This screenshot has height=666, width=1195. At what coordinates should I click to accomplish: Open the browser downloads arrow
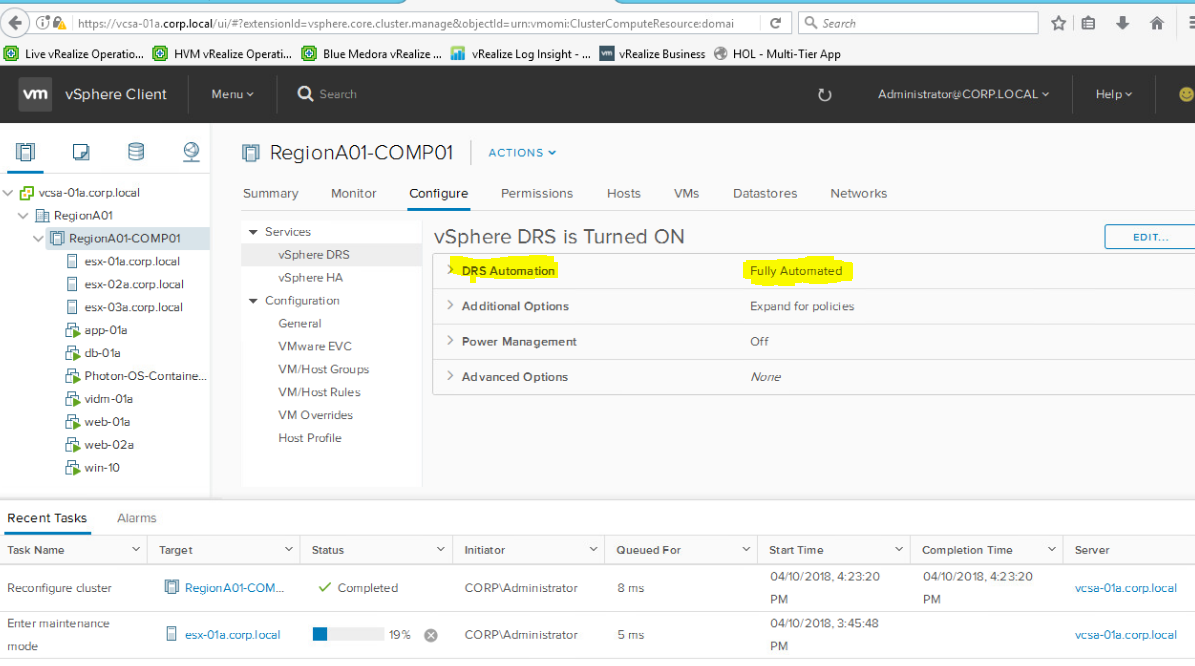pyautogui.click(x=1122, y=23)
